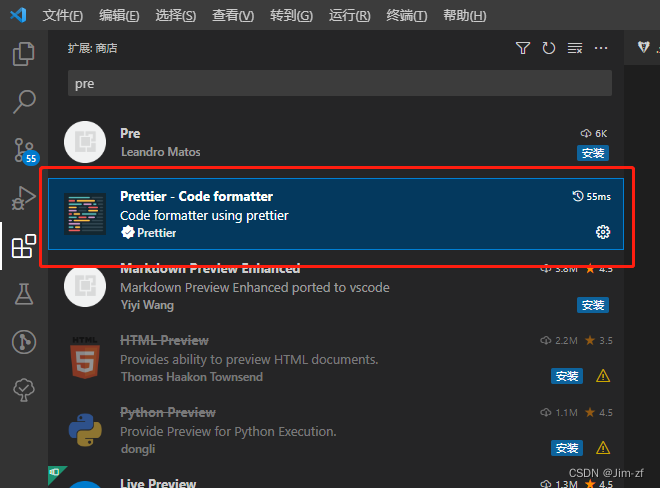The height and width of the screenshot is (488, 660).
Task: Clear extension search results
Action: [x=575, y=48]
